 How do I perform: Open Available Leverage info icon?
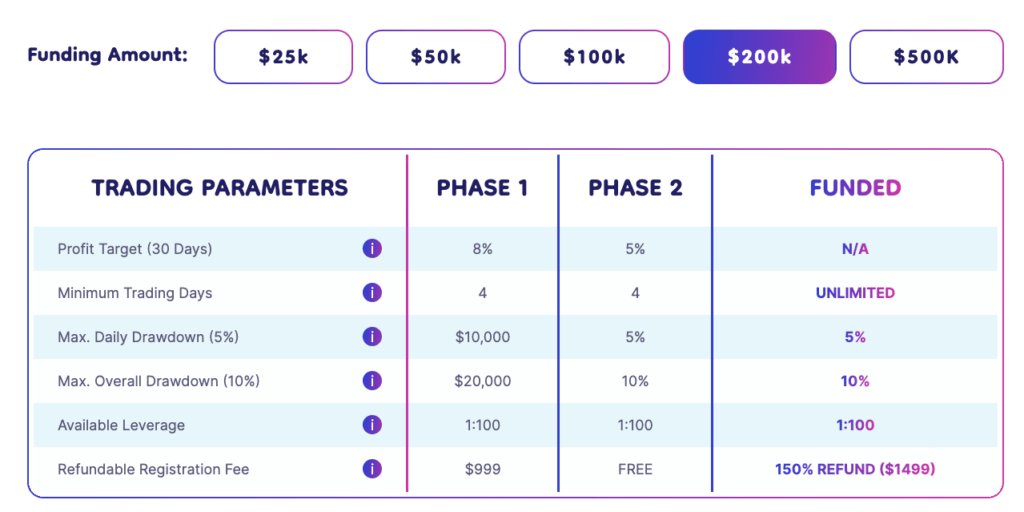(372, 425)
